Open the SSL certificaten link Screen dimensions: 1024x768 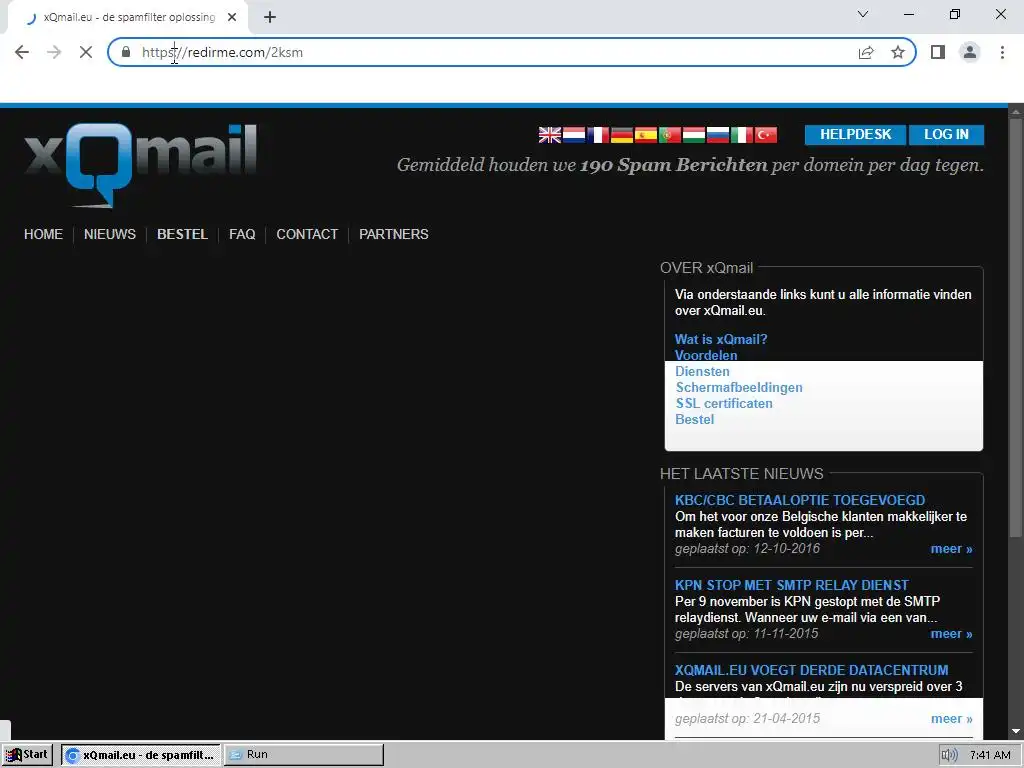[724, 403]
